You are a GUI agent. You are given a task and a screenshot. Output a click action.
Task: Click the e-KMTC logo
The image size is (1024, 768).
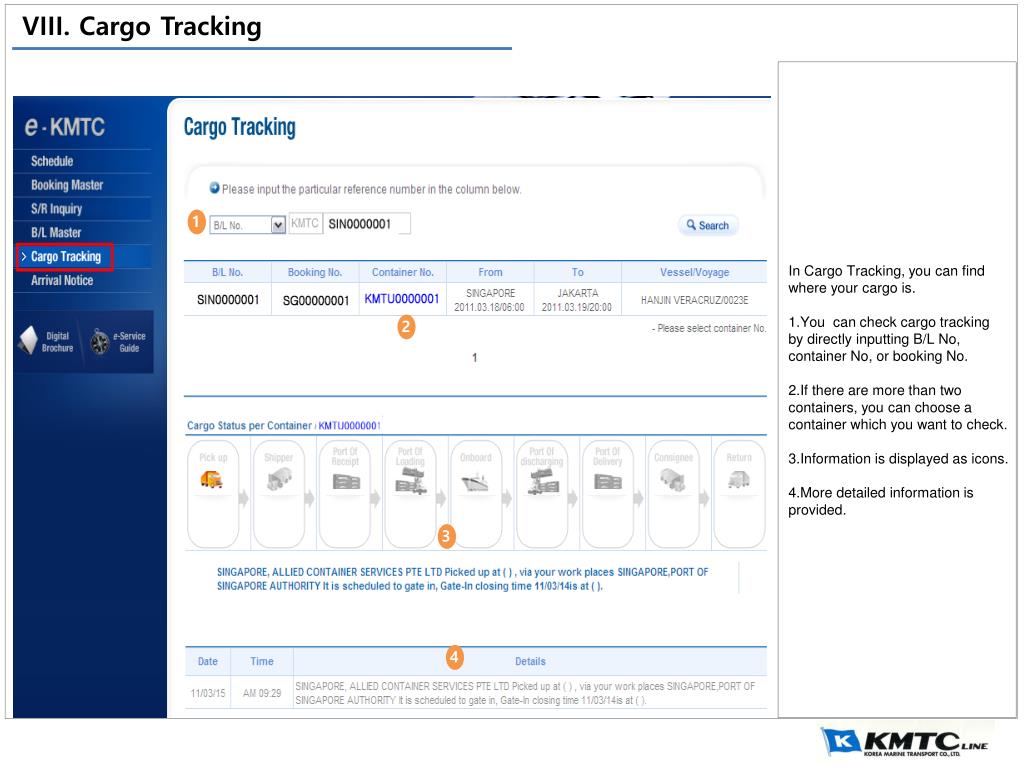pyautogui.click(x=65, y=126)
